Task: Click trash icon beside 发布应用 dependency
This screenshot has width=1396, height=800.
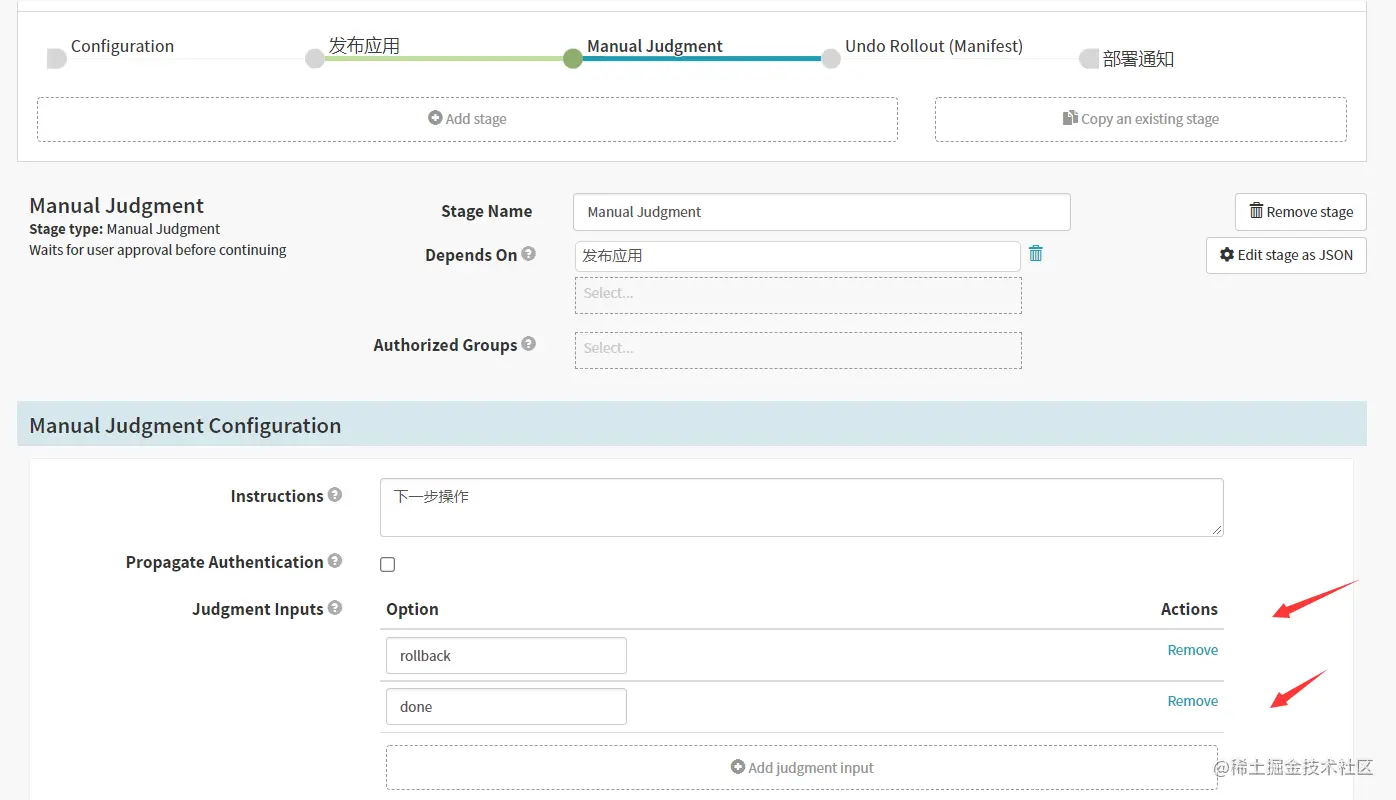Action: (x=1036, y=254)
